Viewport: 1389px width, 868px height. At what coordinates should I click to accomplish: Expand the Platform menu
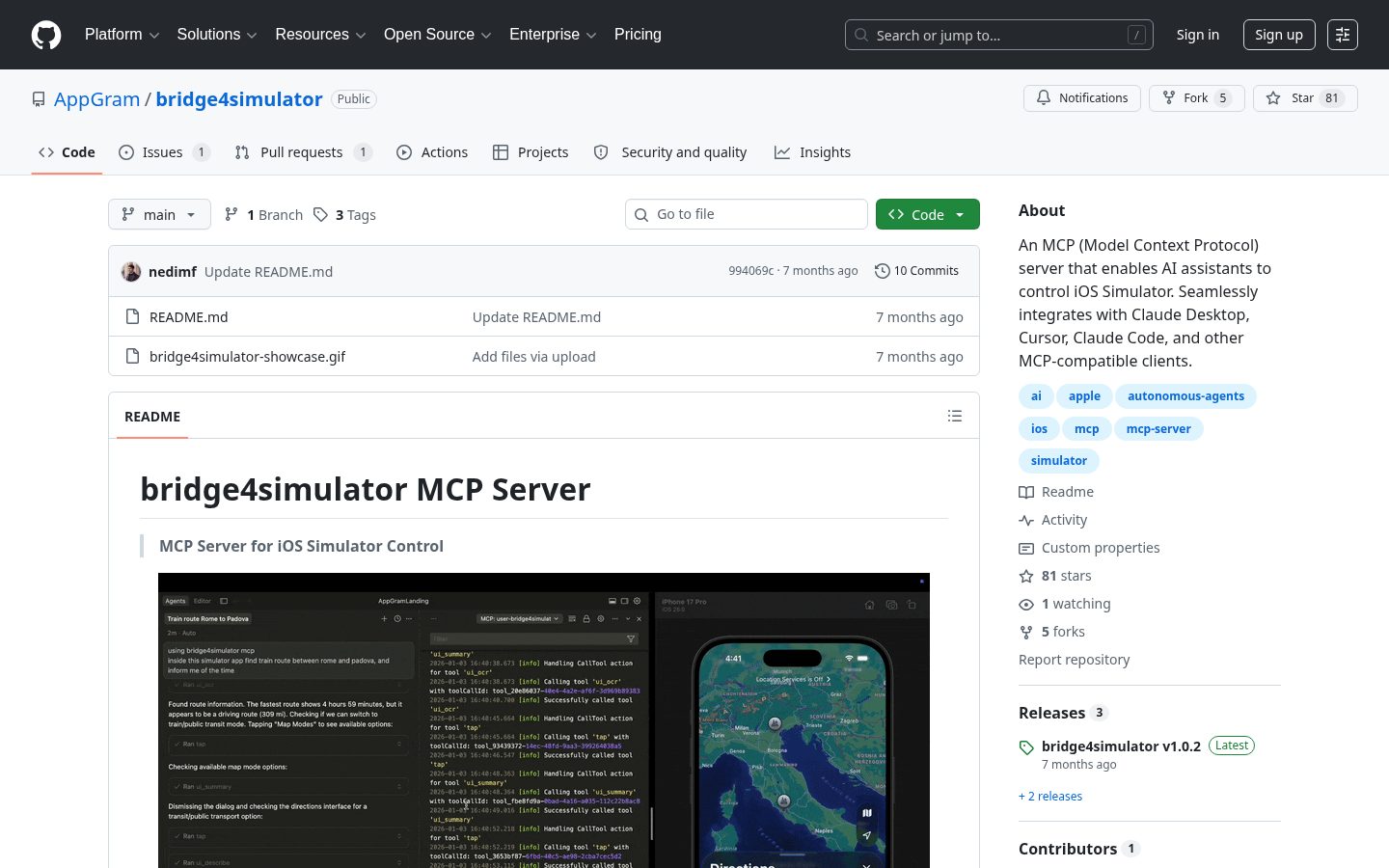click(122, 35)
